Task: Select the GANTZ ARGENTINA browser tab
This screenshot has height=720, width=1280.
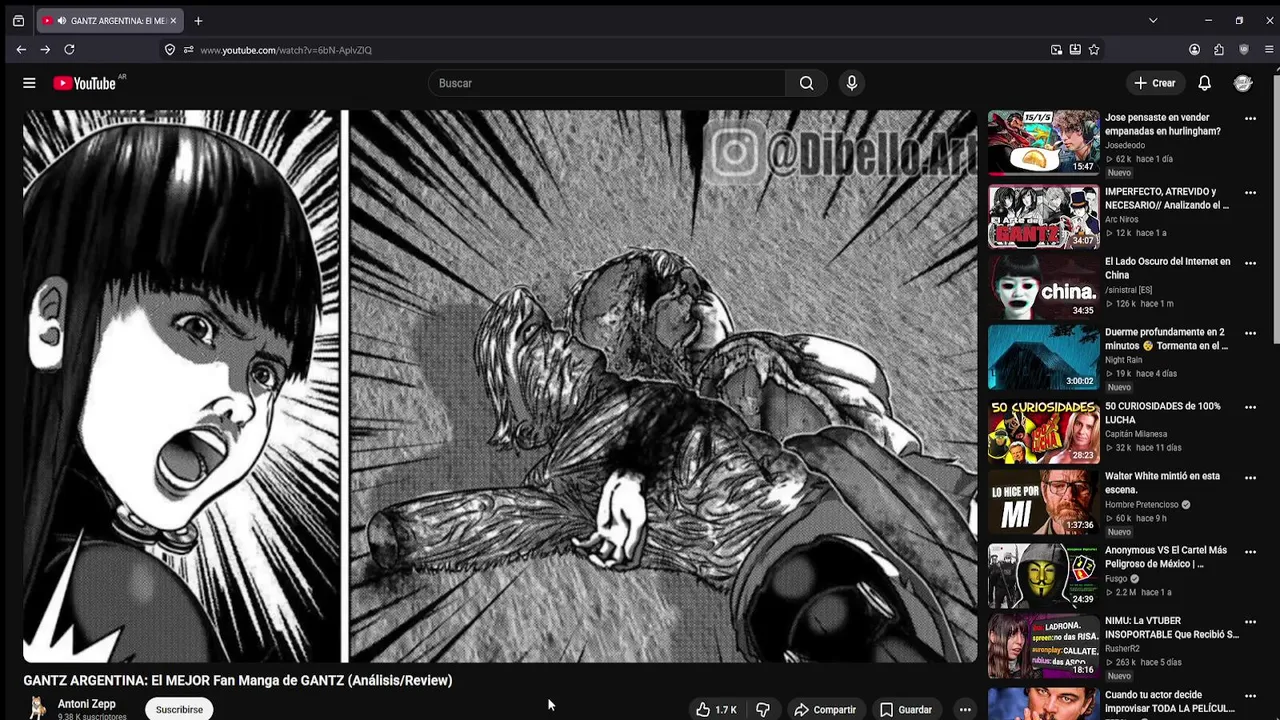Action: [109, 20]
